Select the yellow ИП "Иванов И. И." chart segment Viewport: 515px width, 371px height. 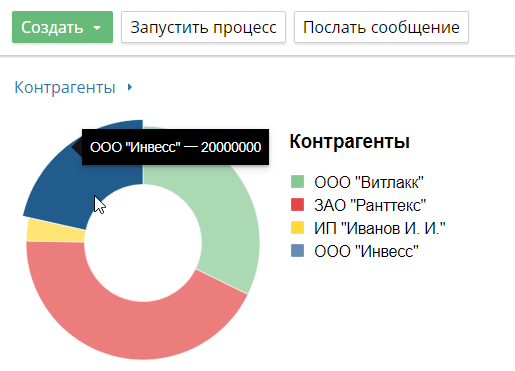click(55, 230)
